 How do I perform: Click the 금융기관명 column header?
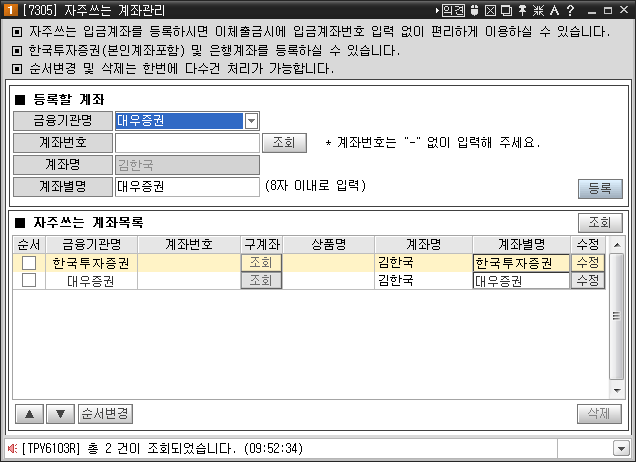[92, 245]
